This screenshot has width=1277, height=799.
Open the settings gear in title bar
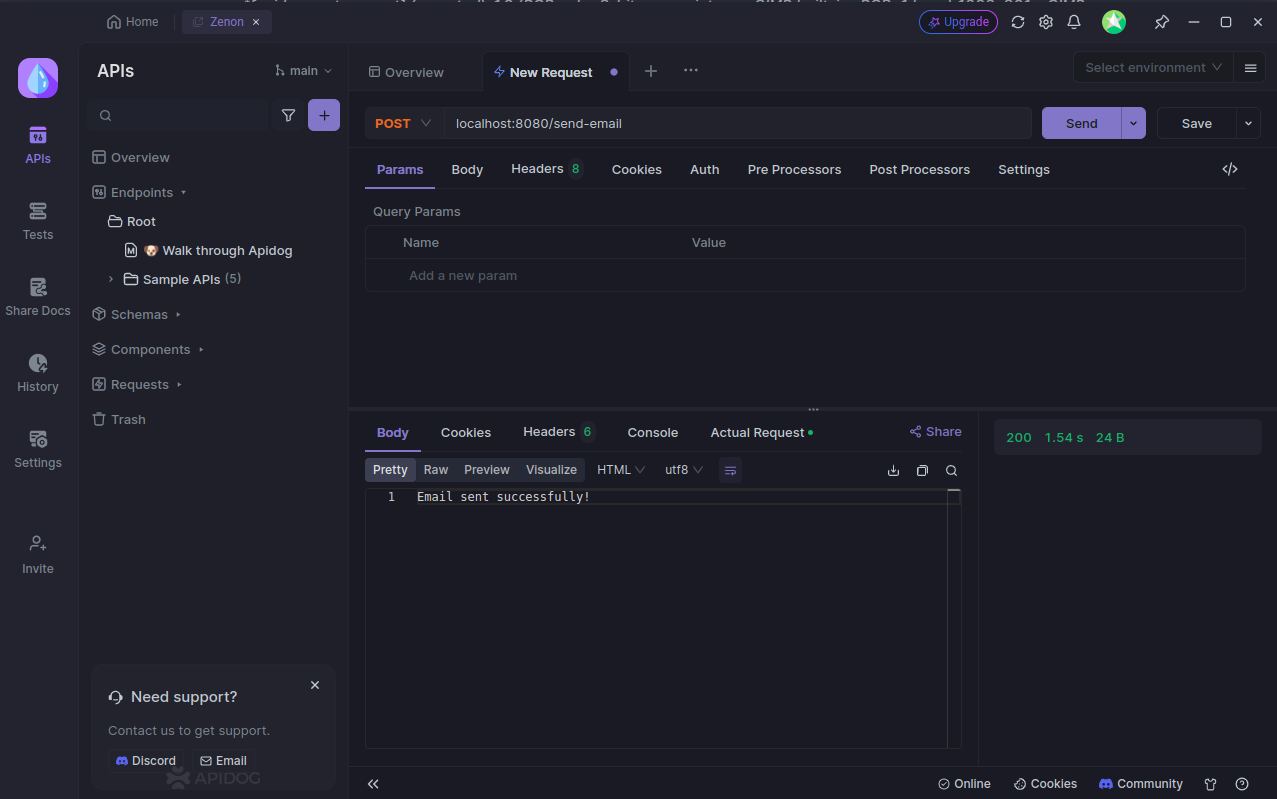tap(1046, 22)
